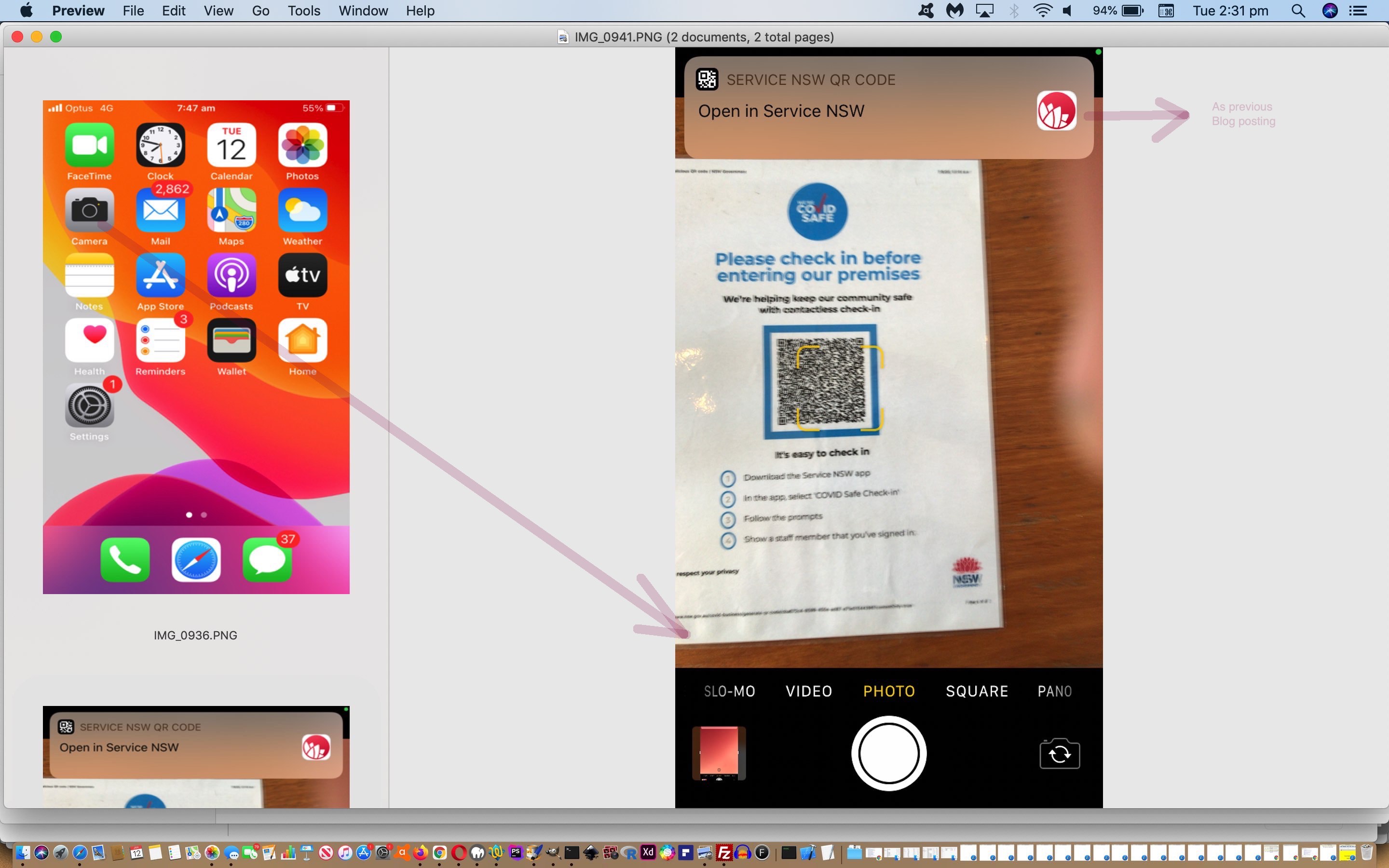Activate Siri from the menu bar

tap(1330, 10)
